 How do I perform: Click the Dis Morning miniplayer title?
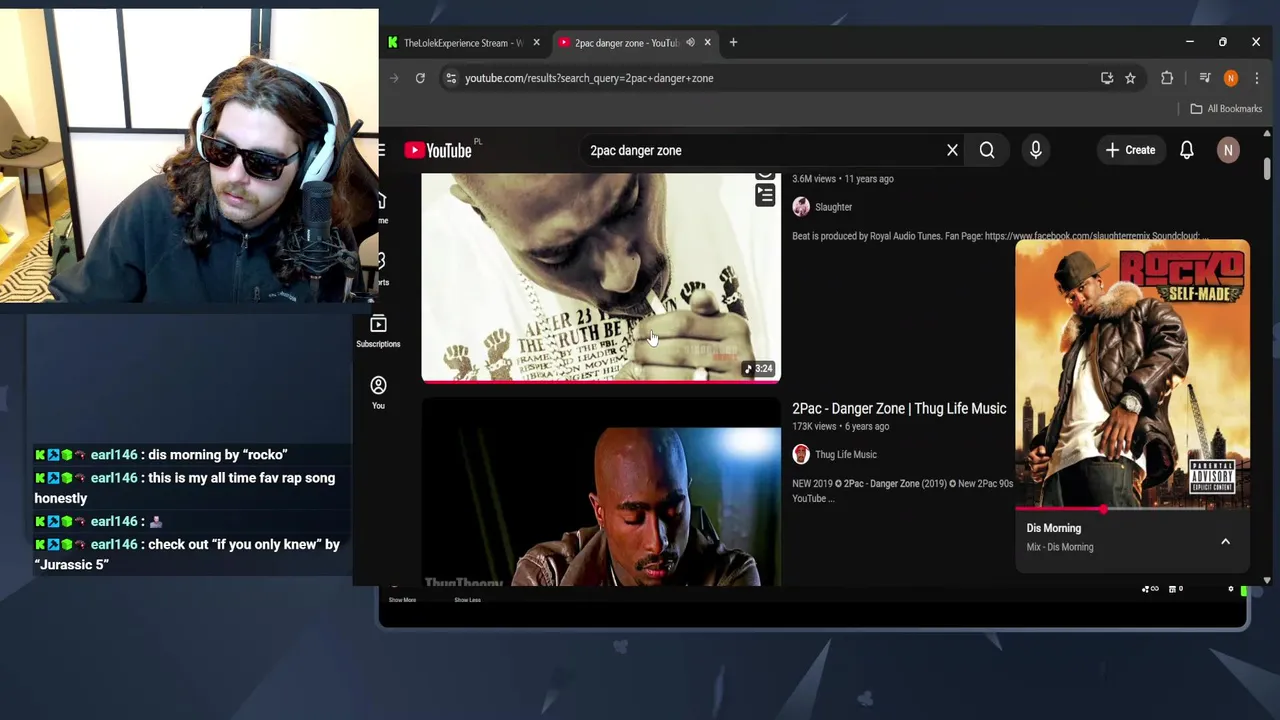[1054, 528]
